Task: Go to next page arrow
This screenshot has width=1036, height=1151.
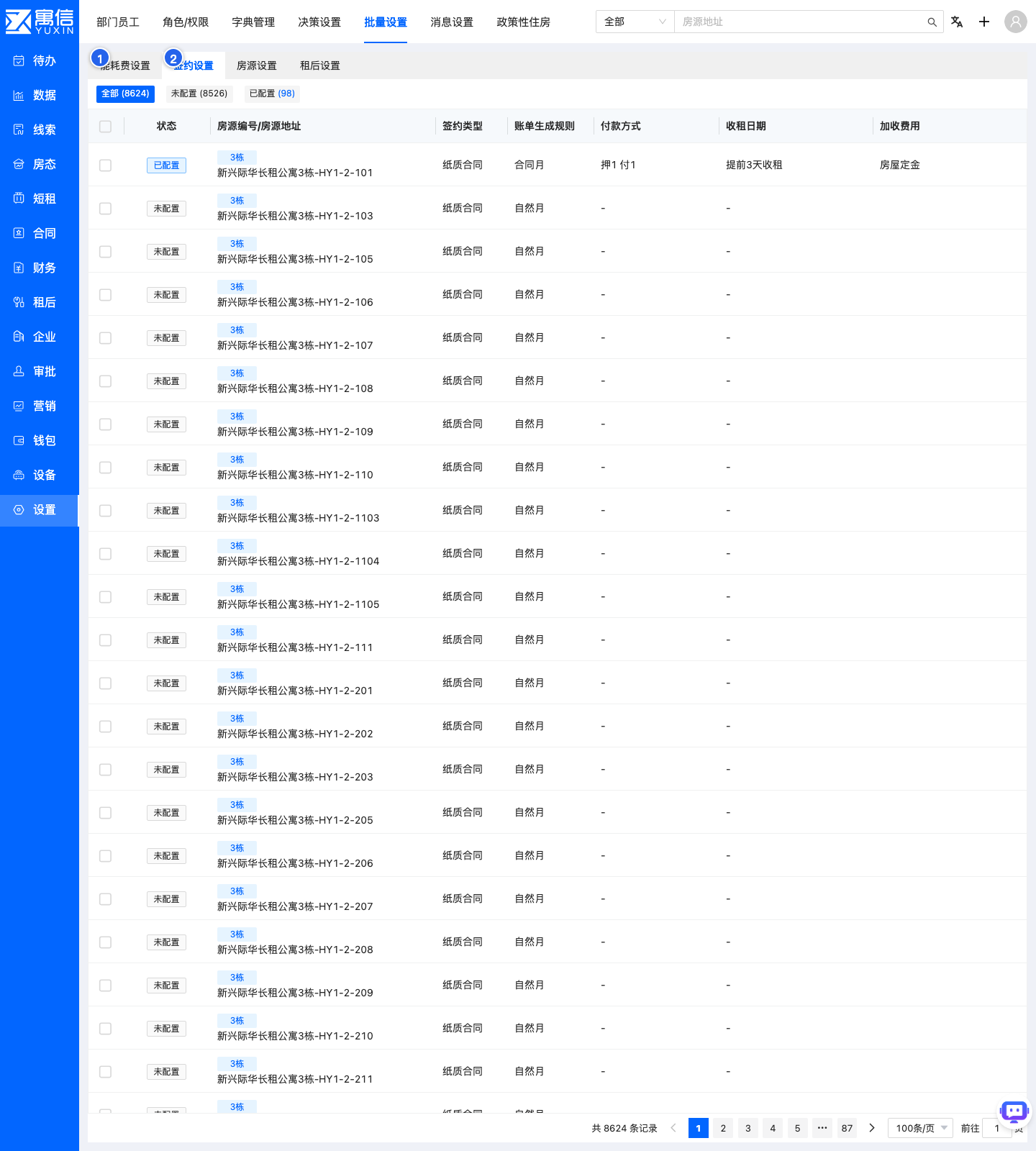Action: [872, 1128]
